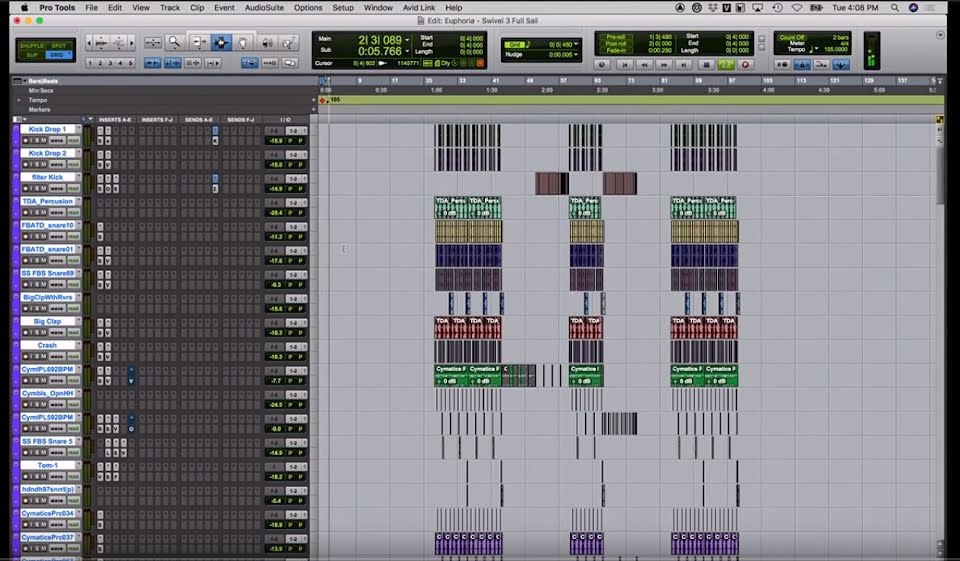Open the Main counter format dropdown
960x561 pixels.
coord(408,40)
